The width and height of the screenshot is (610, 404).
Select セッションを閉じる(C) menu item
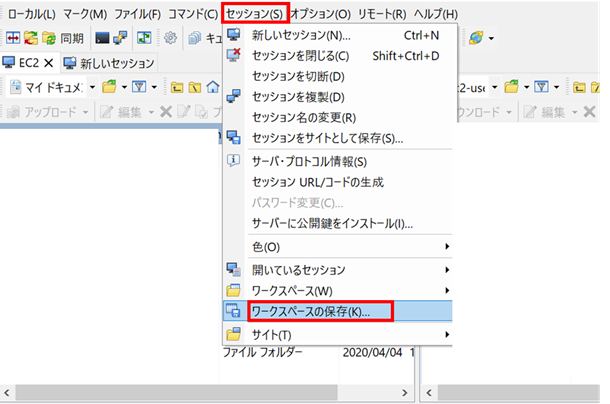point(338,56)
